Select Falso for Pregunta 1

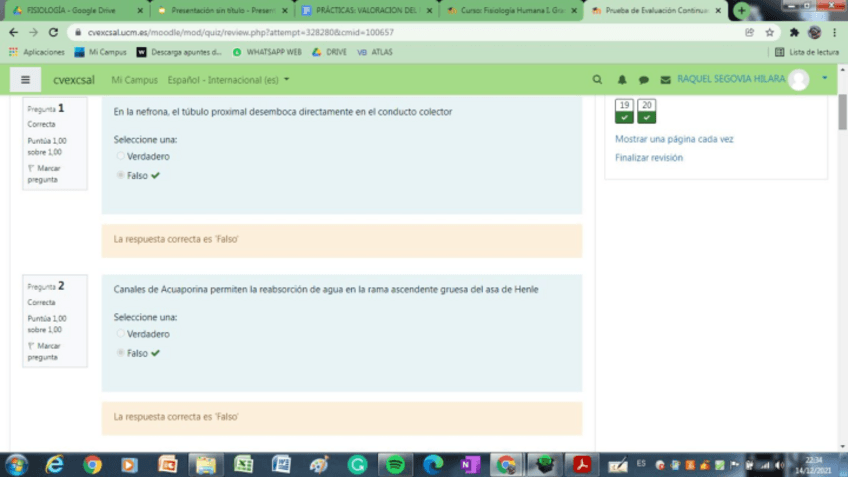(x=120, y=175)
